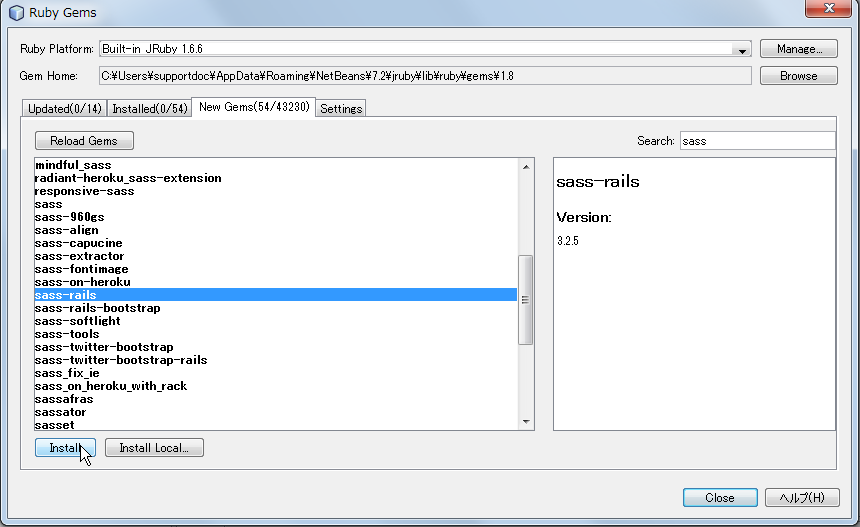Screen dimensions: 860x527
Task: Select radiant-heroku_sass-extension gem
Action: point(275,178)
